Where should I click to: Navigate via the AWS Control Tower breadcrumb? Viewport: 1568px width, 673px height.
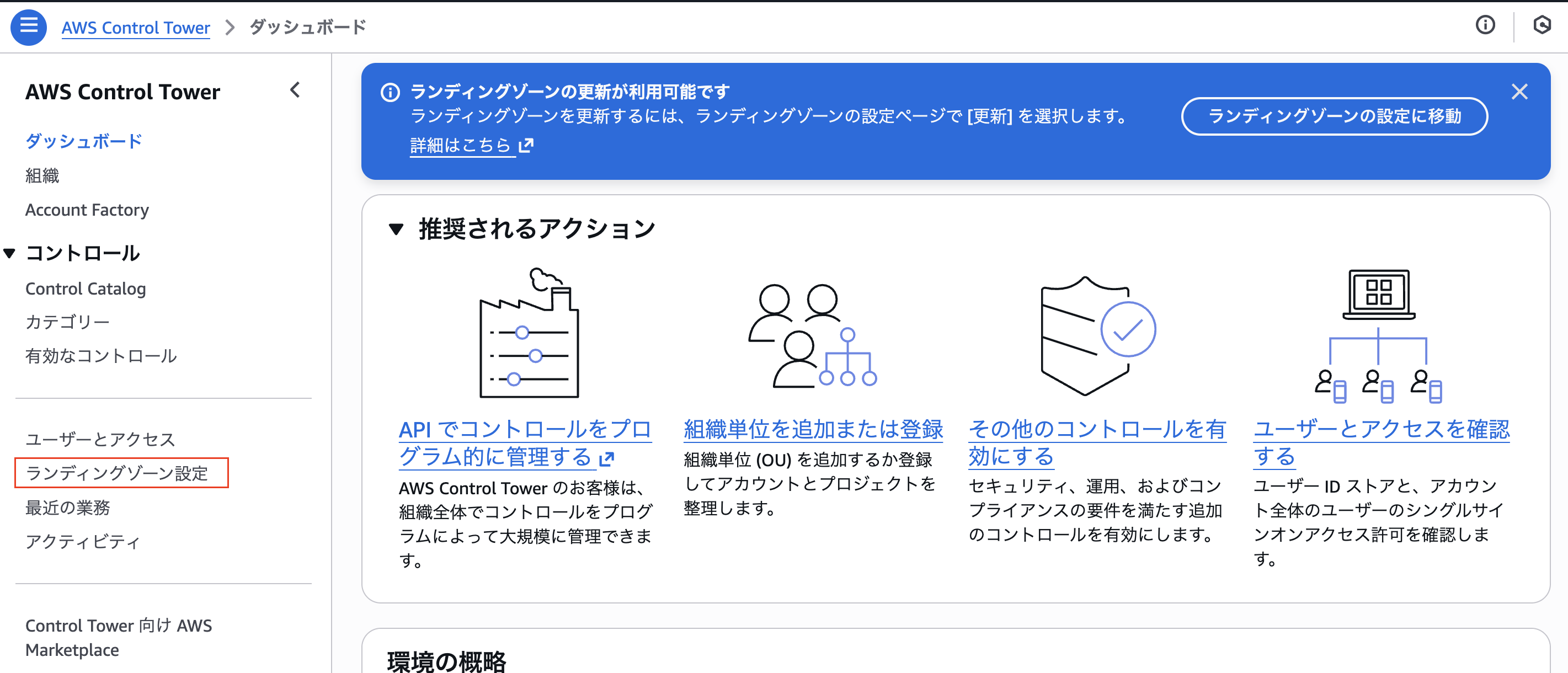point(135,27)
